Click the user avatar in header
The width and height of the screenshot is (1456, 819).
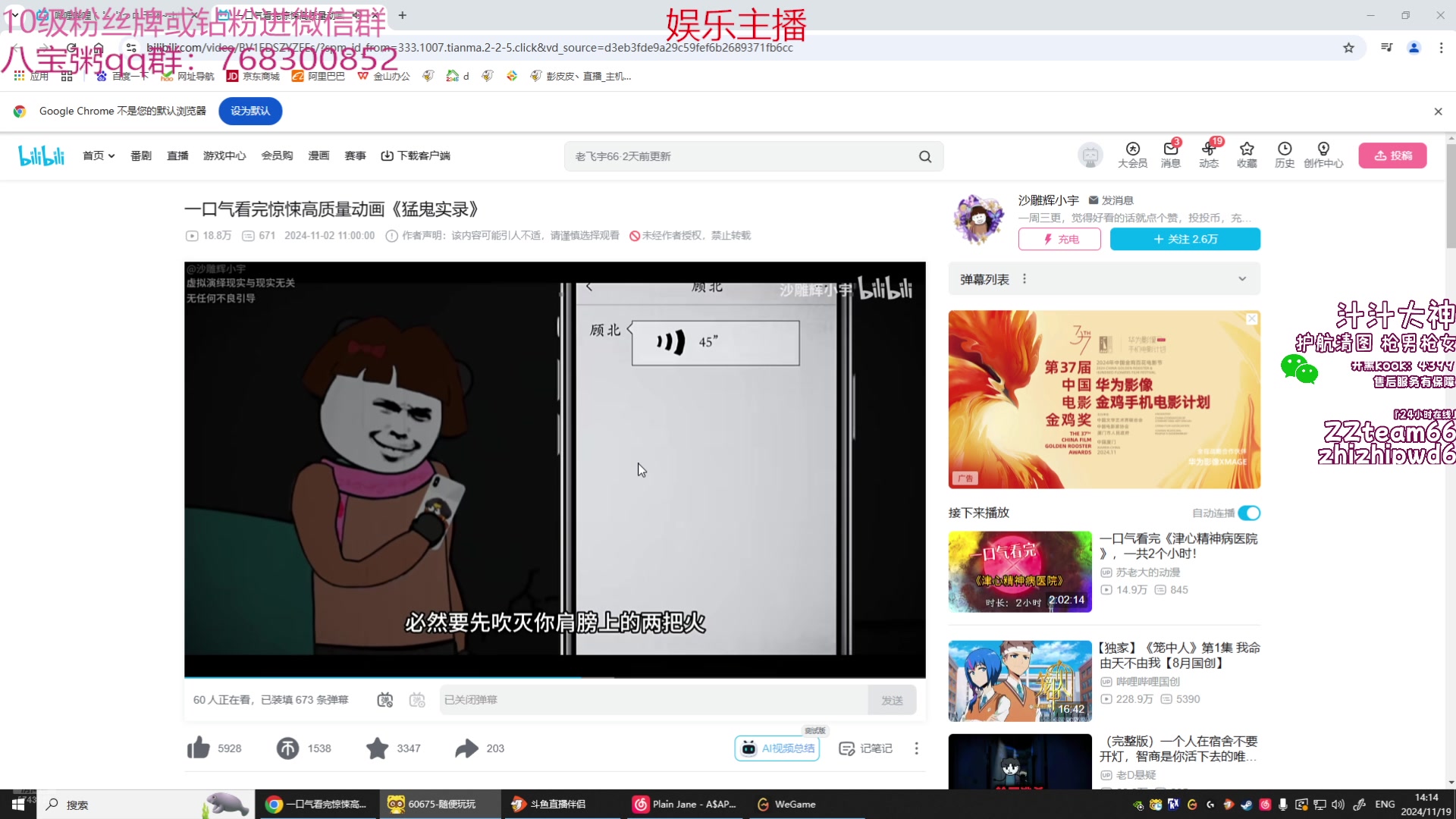coord(1090,155)
